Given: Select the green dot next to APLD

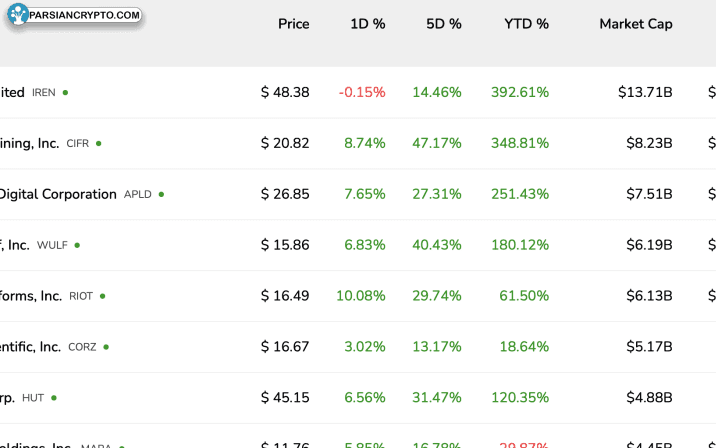Looking at the screenshot, I should coord(161,194).
